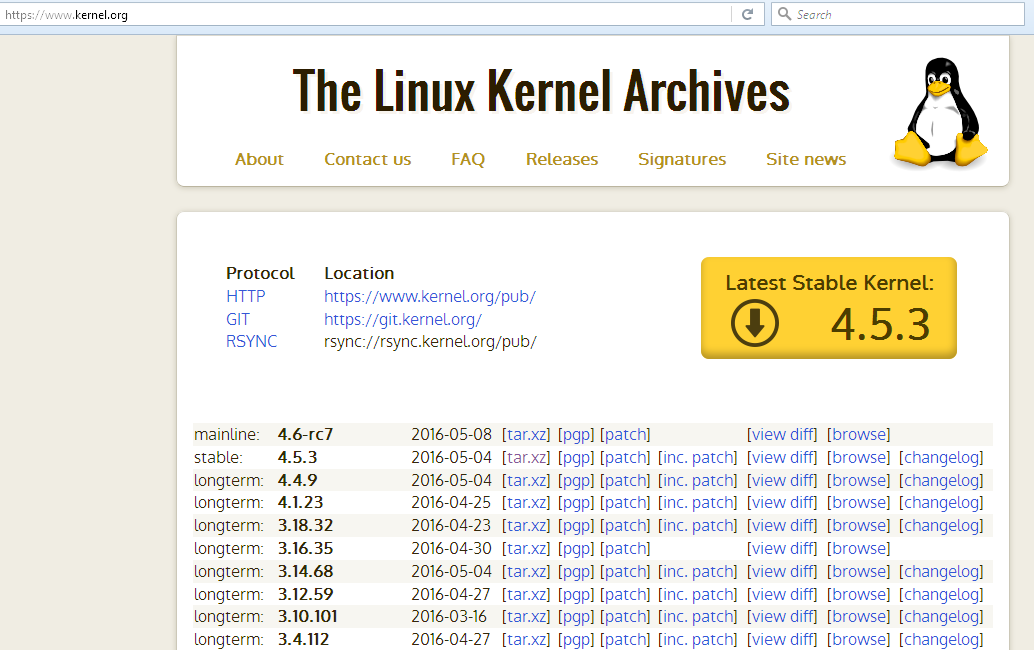Click browse for mainline 4.6-rc7
Screen dimensions: 1034x650
pos(859,434)
